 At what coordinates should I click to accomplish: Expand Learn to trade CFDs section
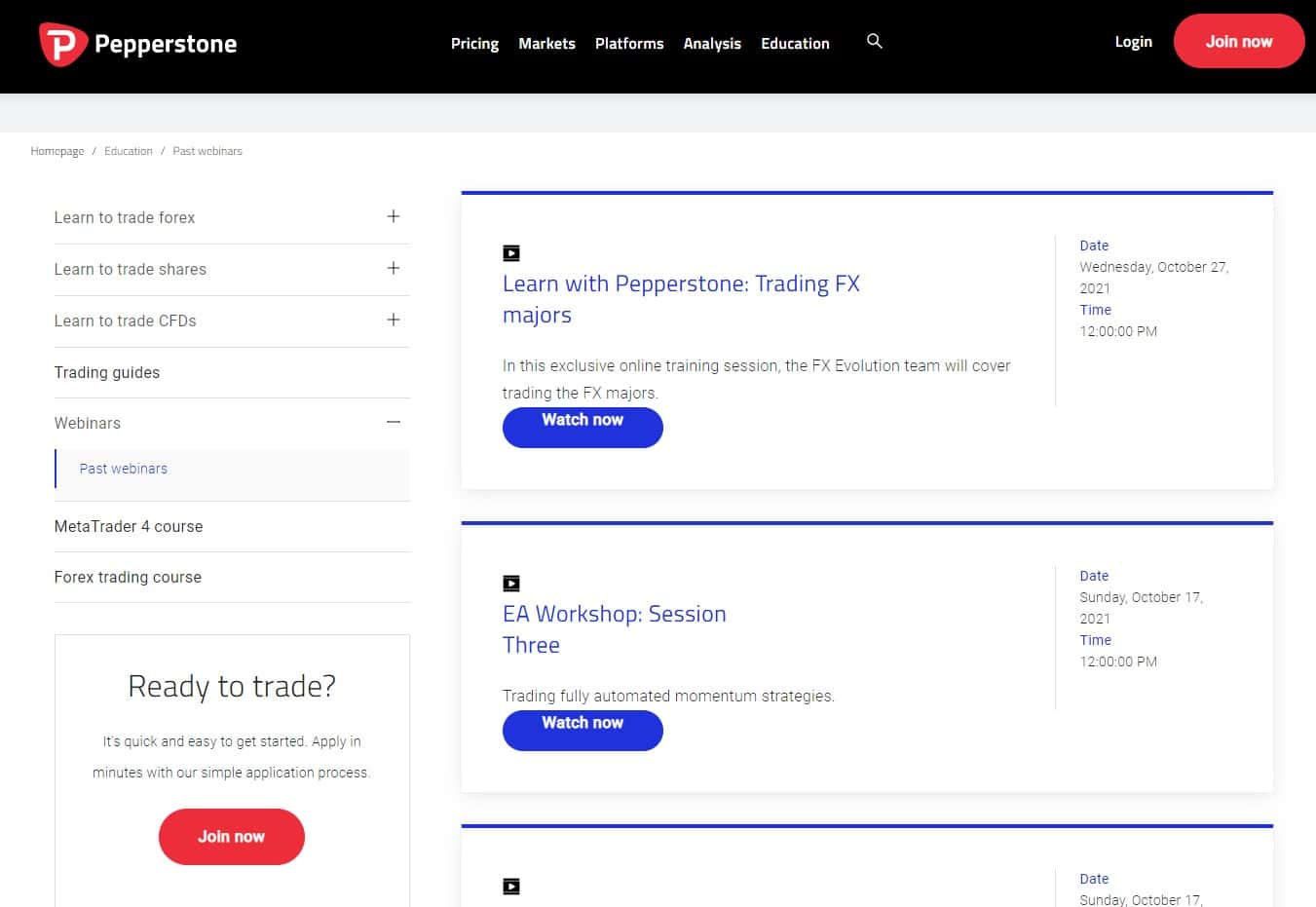click(x=232, y=321)
